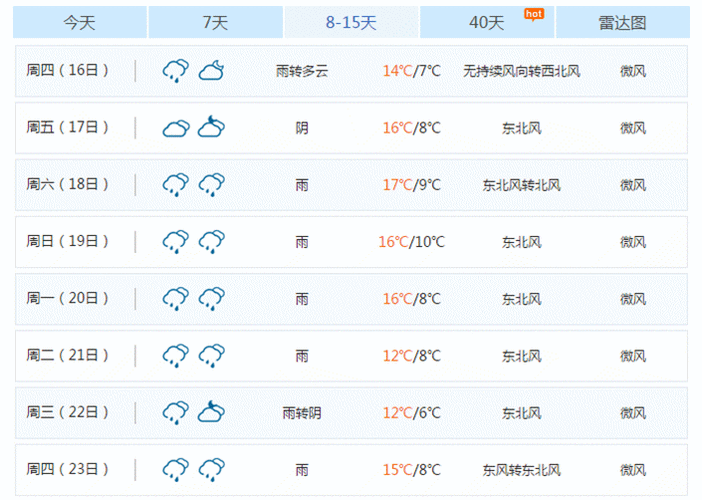Open the 雷达图 tab

pyautogui.click(x=623, y=22)
